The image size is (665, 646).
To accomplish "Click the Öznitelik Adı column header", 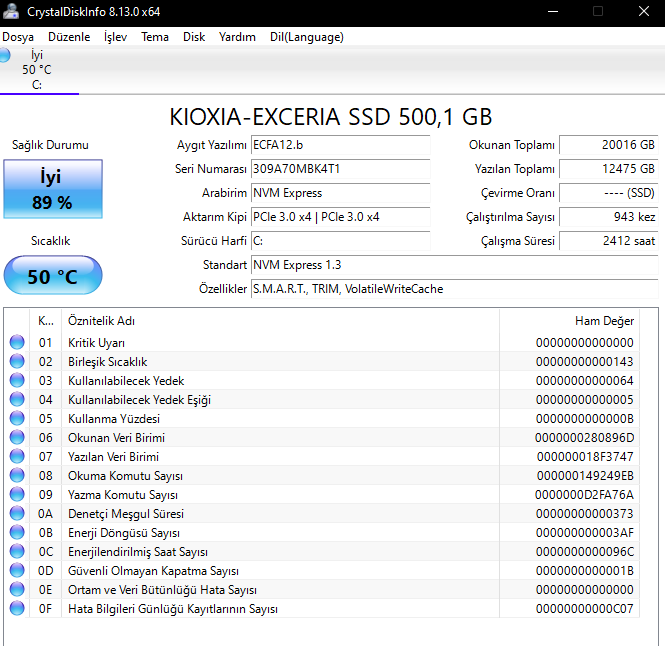I will click(x=280, y=321).
